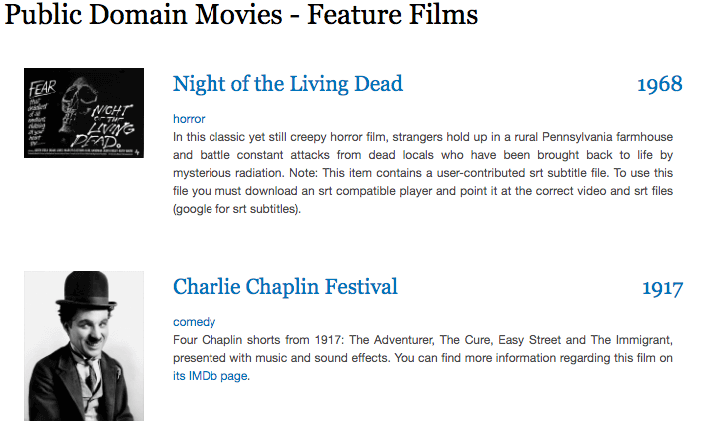Click the FEAR text on the poster
This screenshot has height=430, width=720.
[x=42, y=83]
